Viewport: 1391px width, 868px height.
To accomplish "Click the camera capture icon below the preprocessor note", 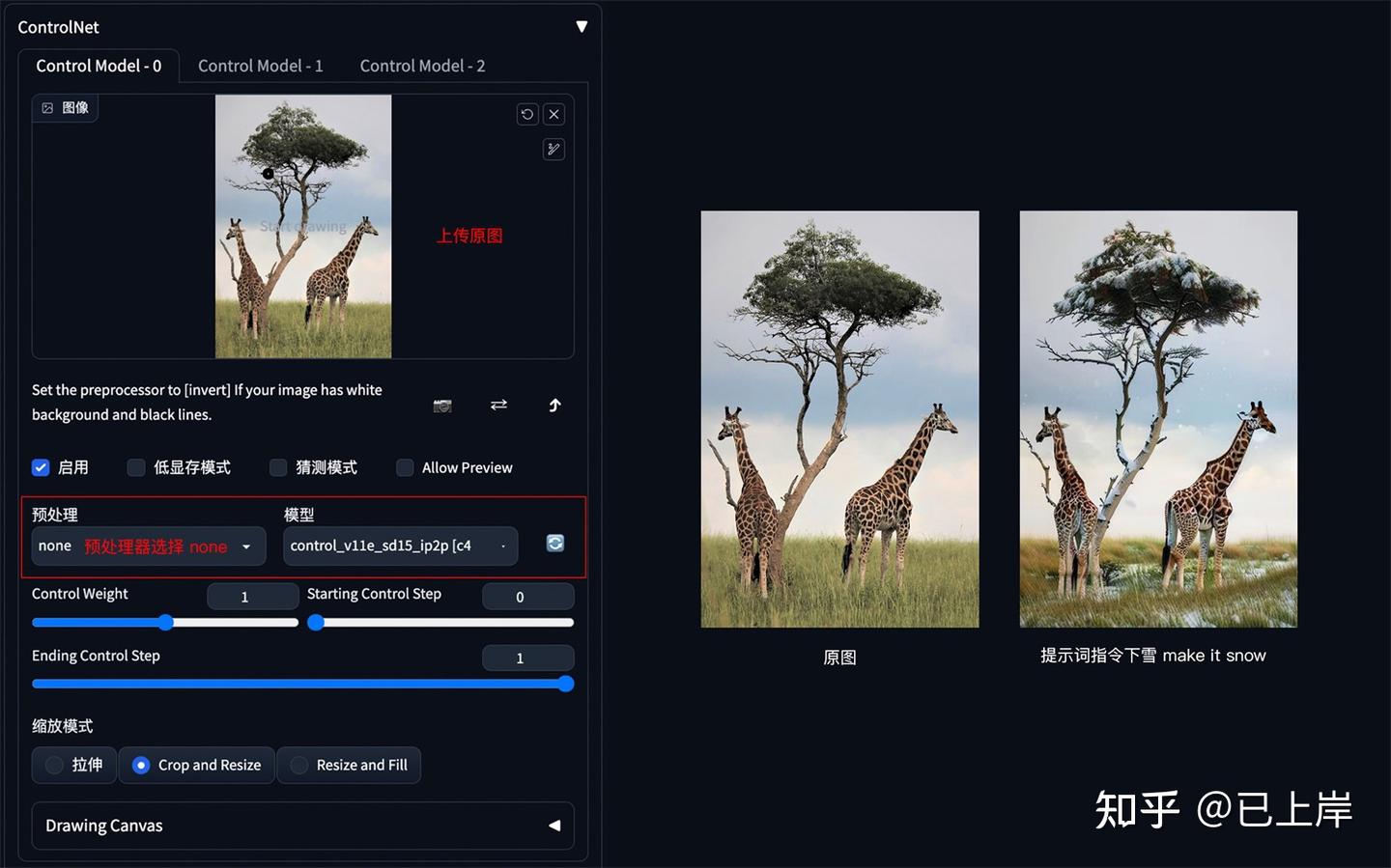I will tap(442, 406).
